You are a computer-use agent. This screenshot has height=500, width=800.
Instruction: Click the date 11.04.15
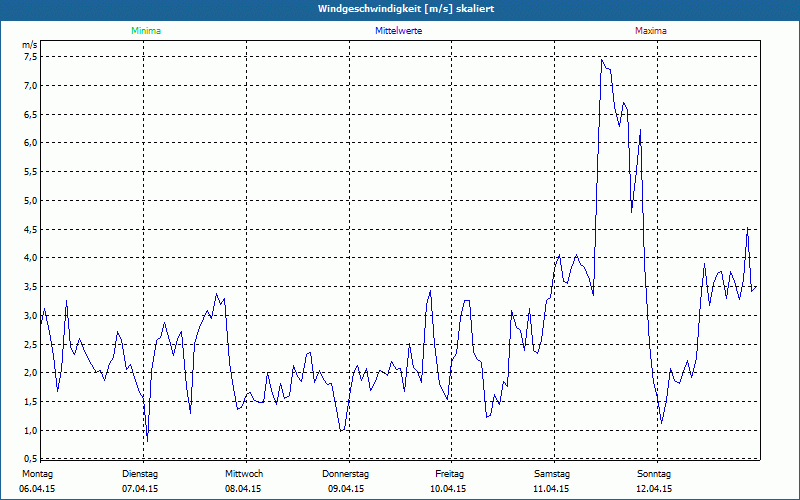point(551,489)
